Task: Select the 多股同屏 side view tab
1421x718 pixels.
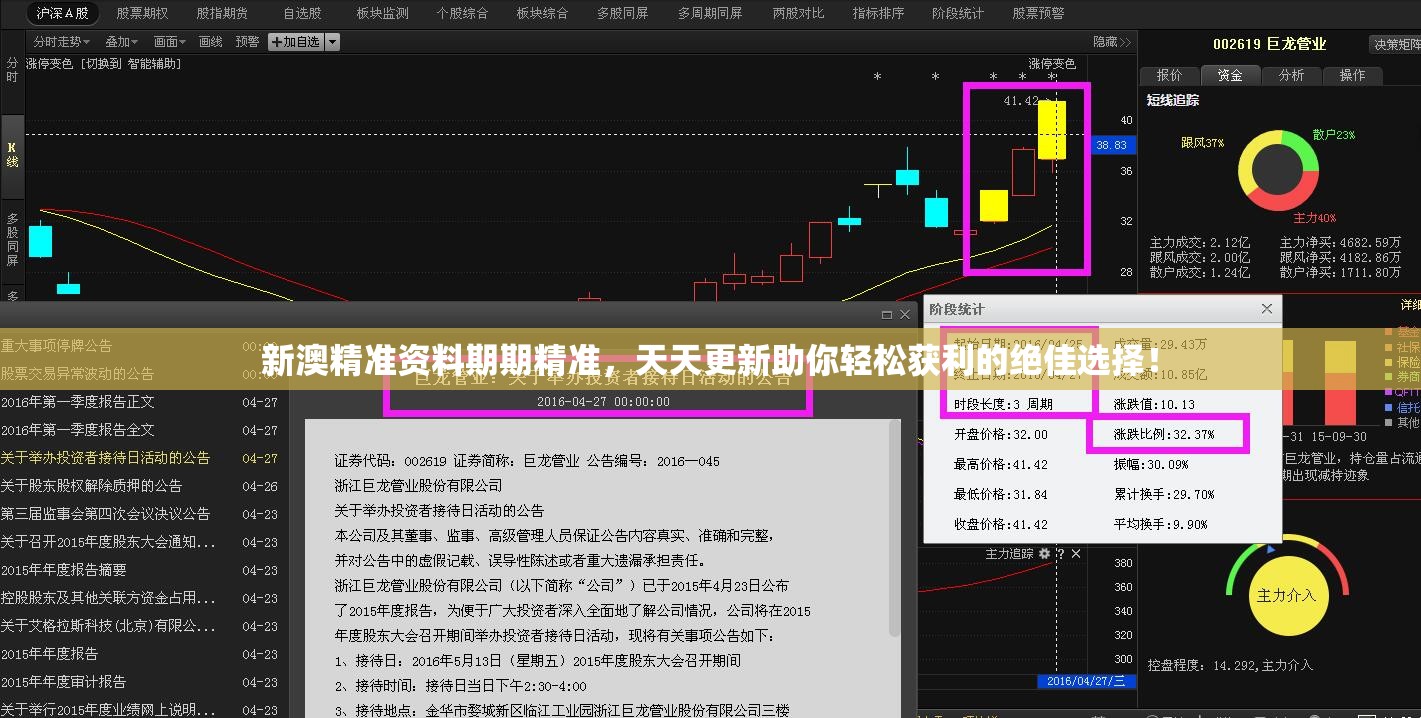Action: [x=12, y=239]
